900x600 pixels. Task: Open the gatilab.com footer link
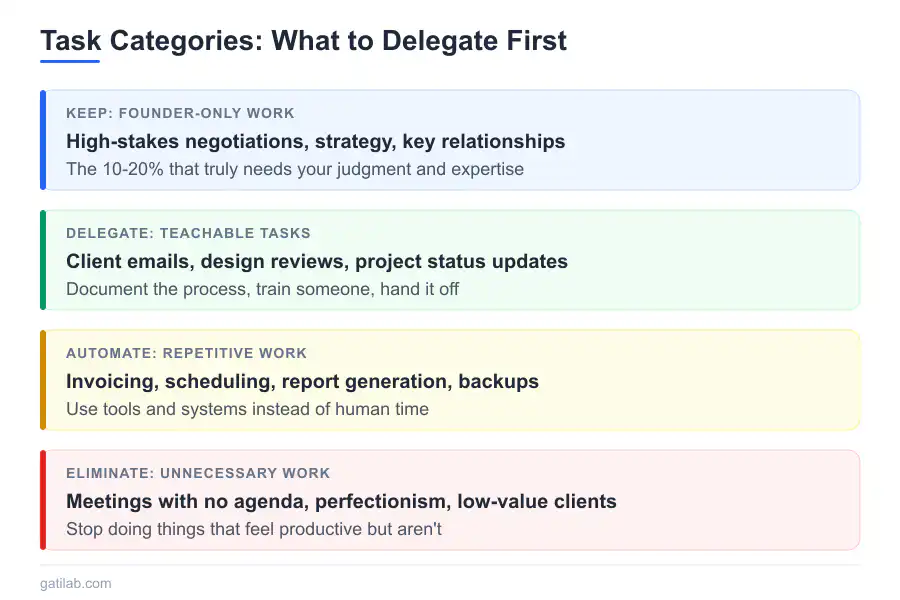76,583
